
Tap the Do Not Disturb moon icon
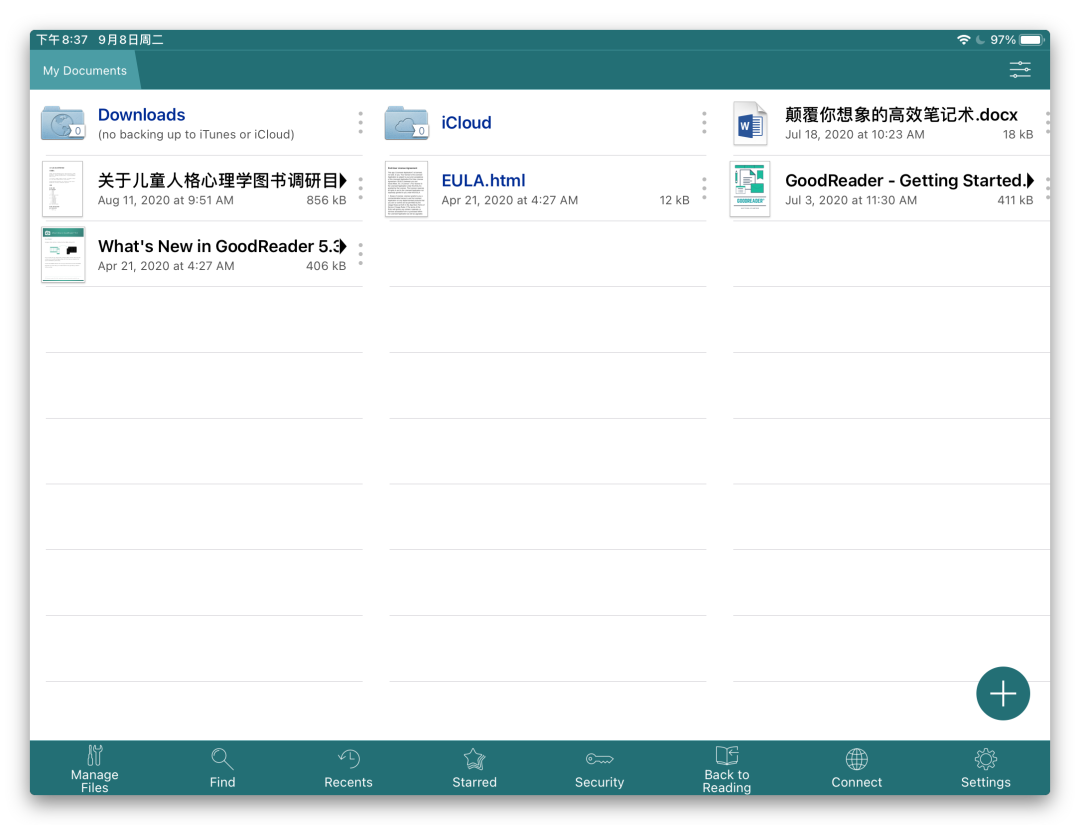[980, 40]
